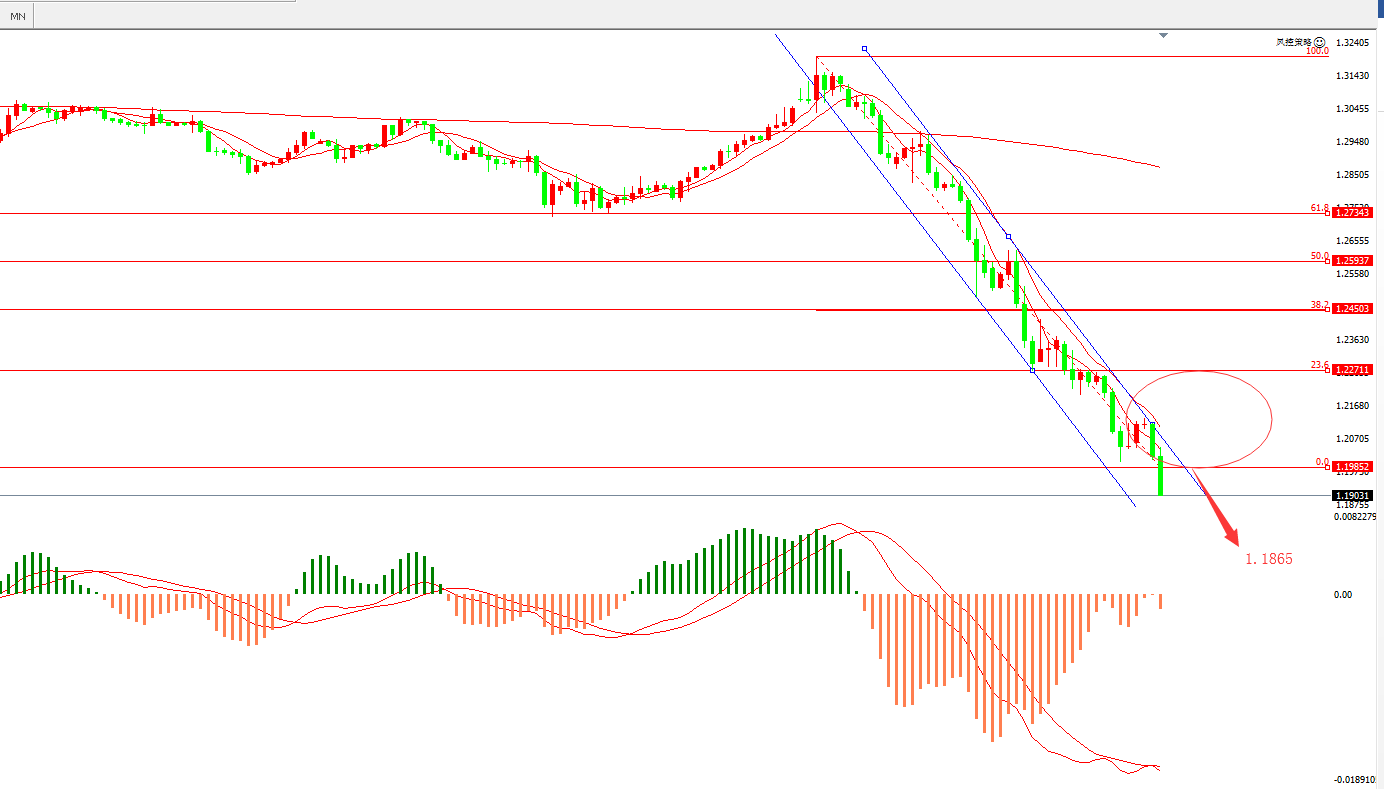Click the 1.32405 price axis value

pos(1354,43)
